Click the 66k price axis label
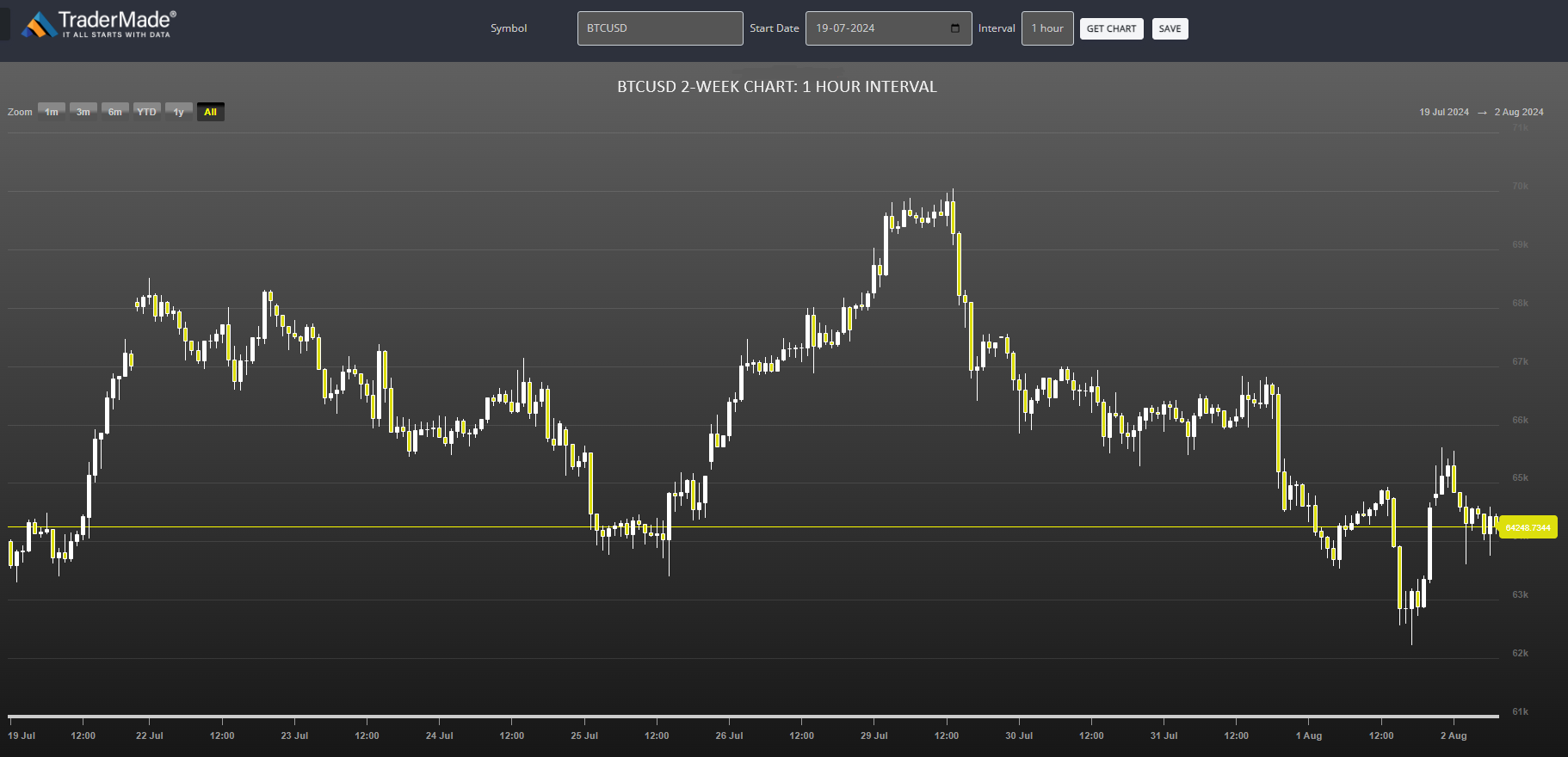 1520,420
